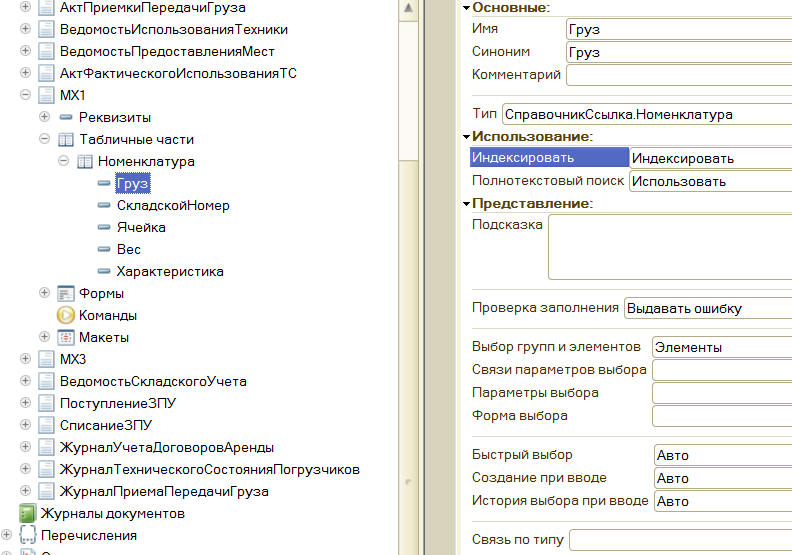
Task: Click the СкладскойНомер attribute icon
Action: click(104, 205)
